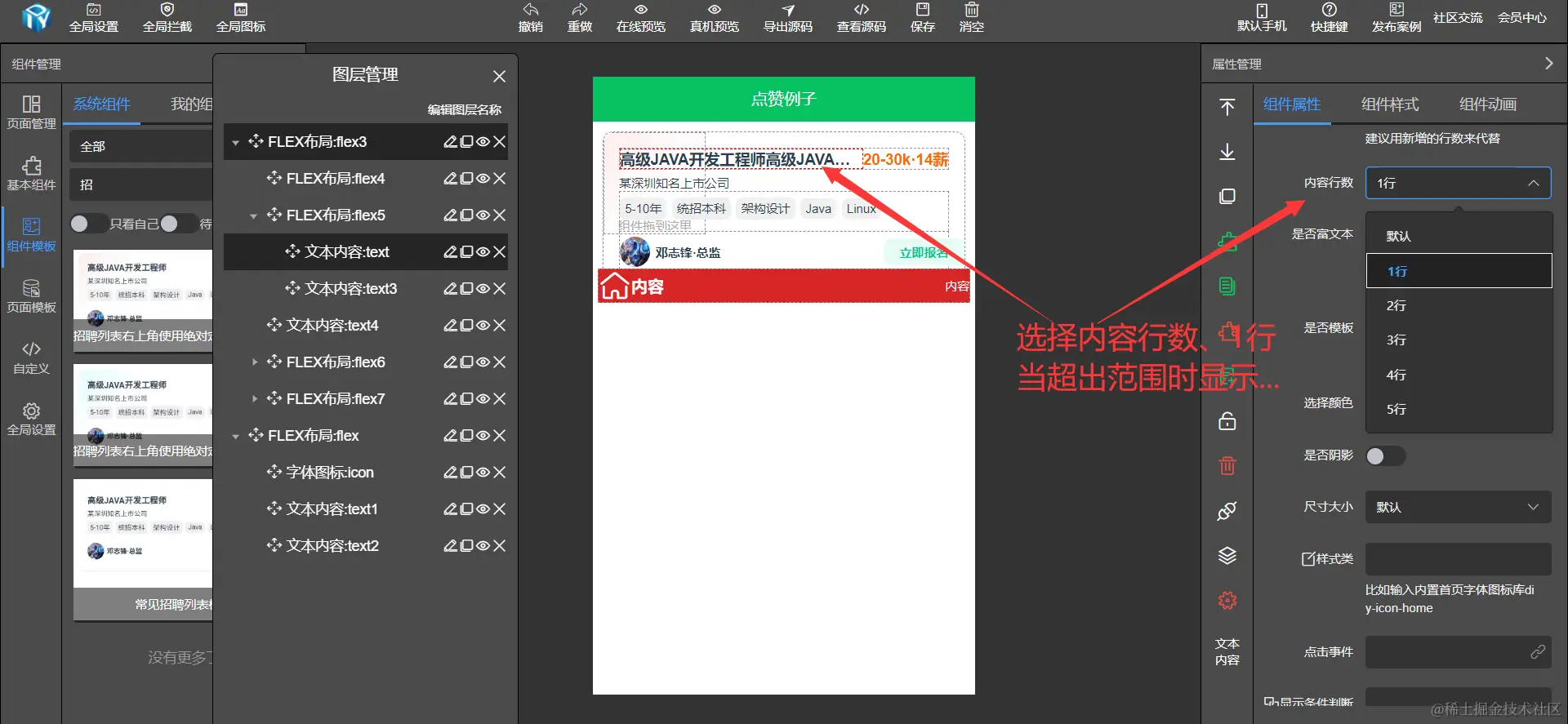Click the 编辑图层名称 button
Viewport: 1568px width, 724px height.
point(464,109)
